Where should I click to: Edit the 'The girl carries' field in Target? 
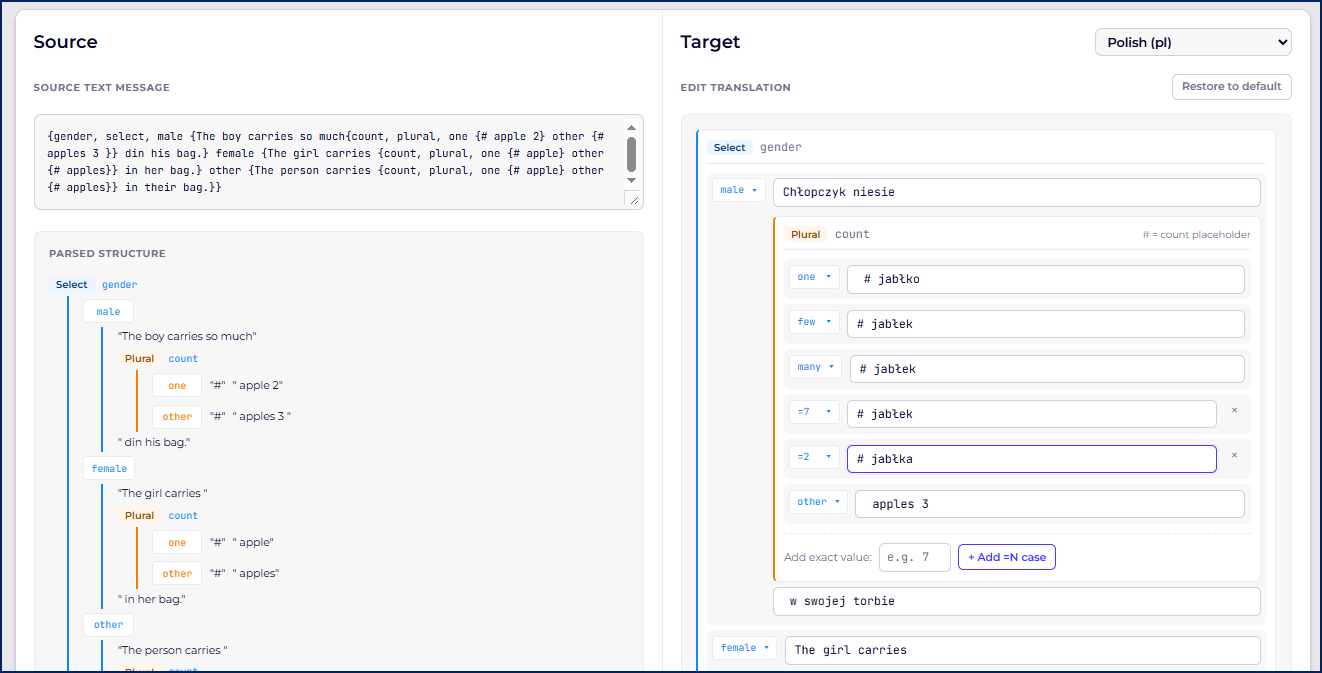coord(1023,650)
